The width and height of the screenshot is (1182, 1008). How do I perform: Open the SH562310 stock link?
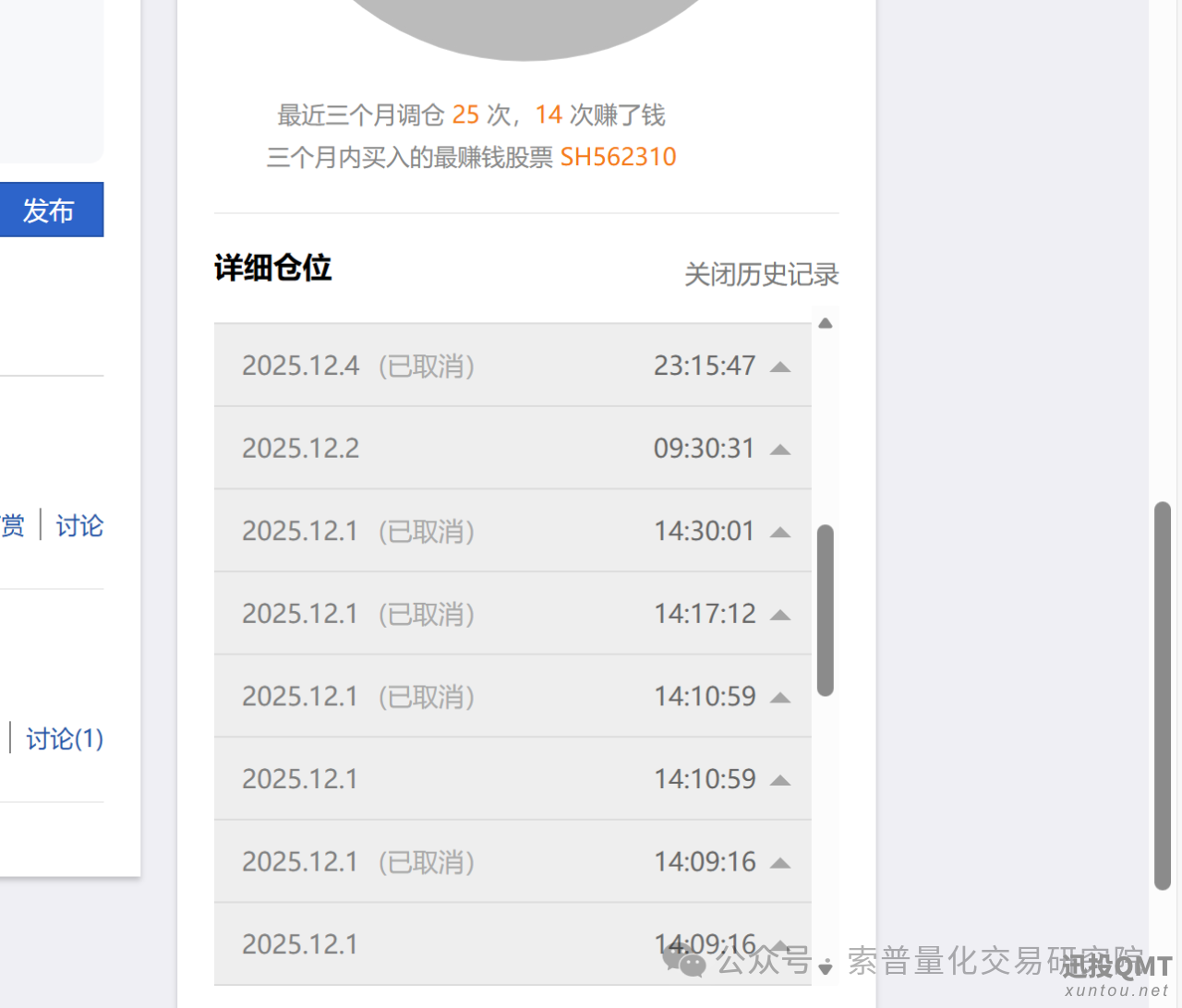pos(618,156)
